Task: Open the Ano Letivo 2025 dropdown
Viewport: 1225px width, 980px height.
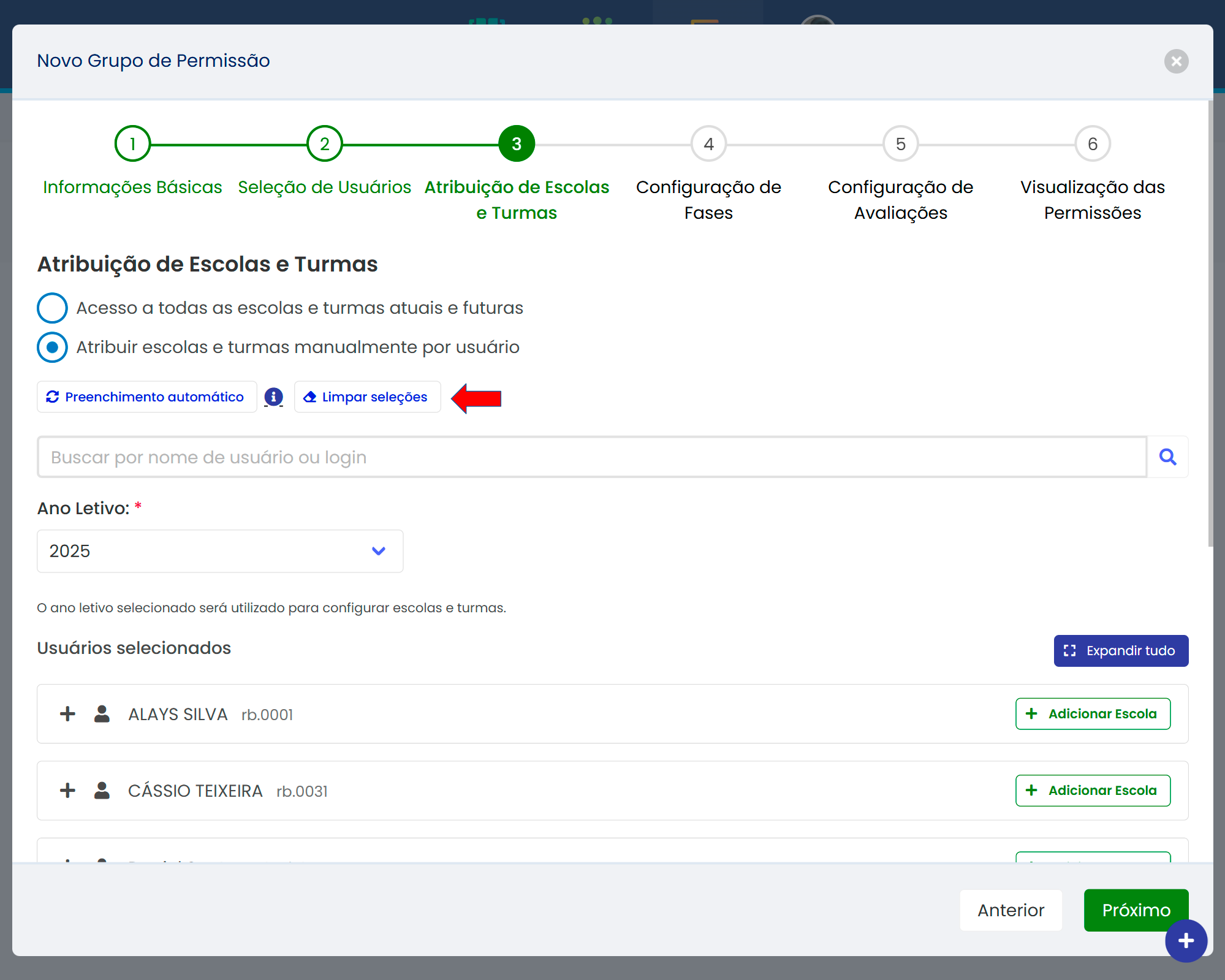Action: coord(220,551)
